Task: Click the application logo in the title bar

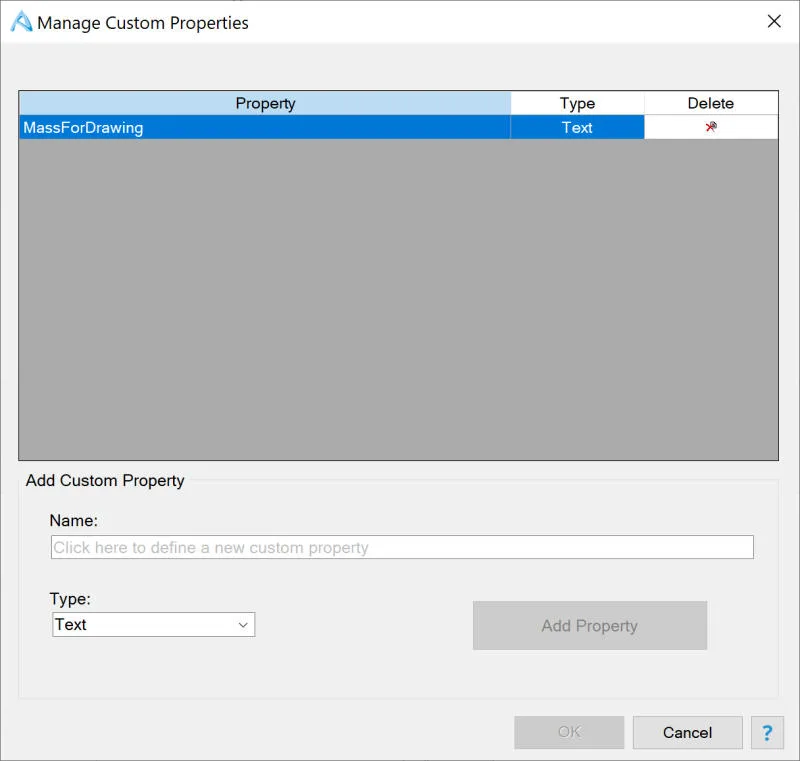Action: [x=21, y=22]
